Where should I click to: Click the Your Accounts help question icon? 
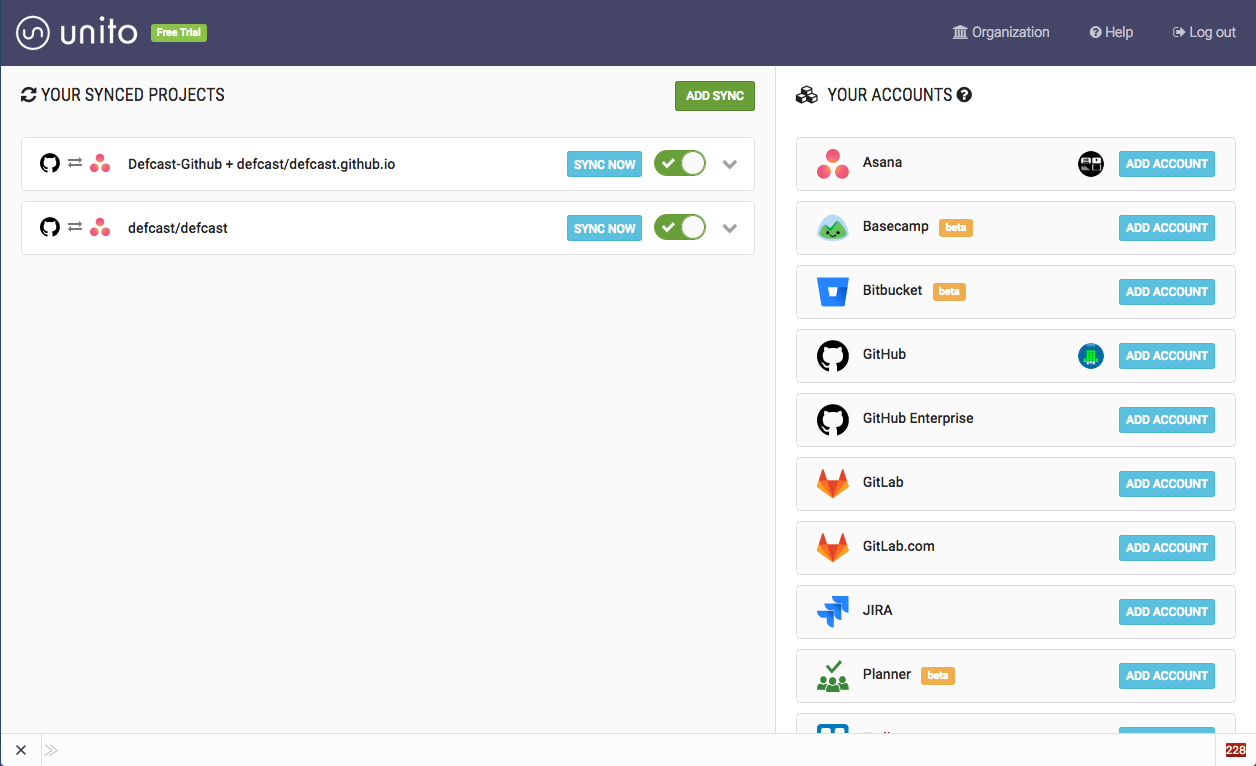pyautogui.click(x=964, y=95)
